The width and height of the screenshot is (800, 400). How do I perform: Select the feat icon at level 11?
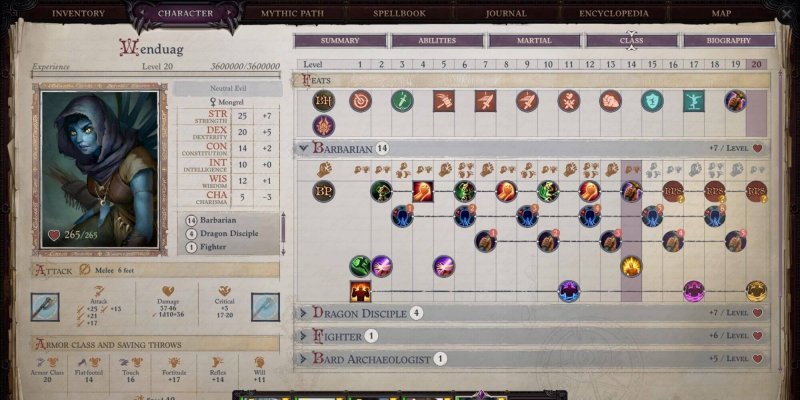coord(569,101)
